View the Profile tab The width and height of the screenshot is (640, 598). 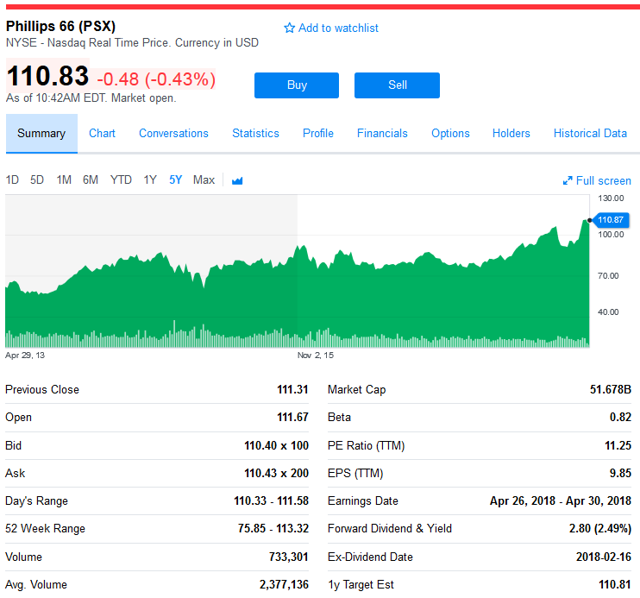pyautogui.click(x=318, y=133)
